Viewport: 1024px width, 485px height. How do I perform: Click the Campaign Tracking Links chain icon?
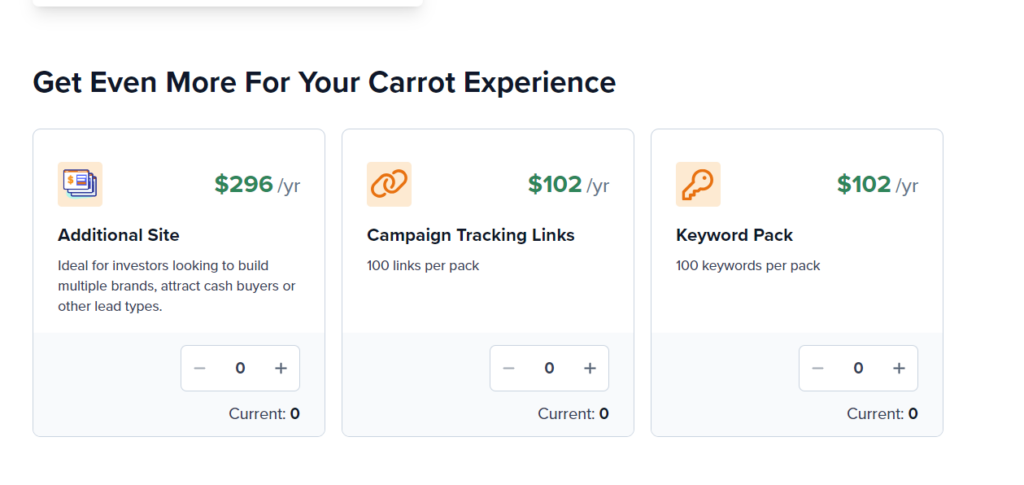(389, 184)
